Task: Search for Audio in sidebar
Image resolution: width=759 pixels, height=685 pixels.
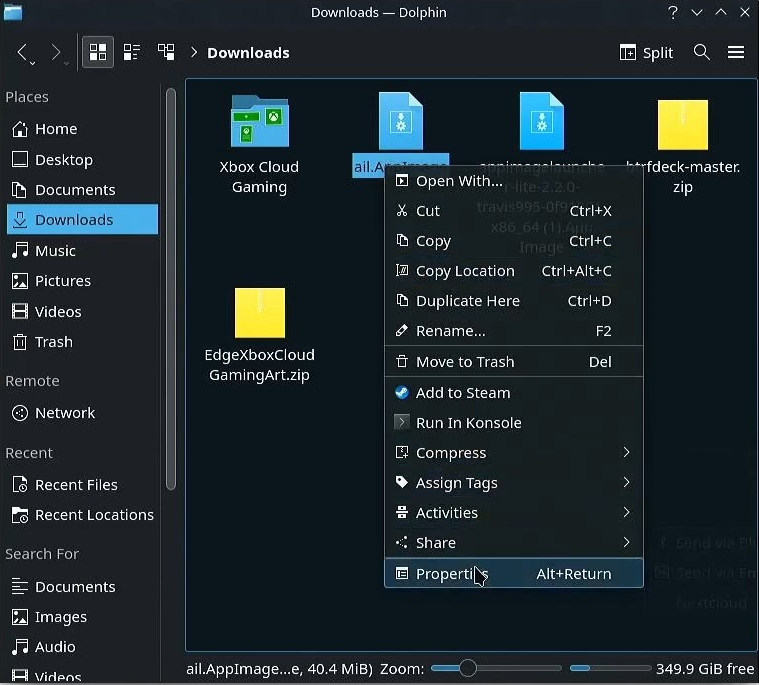Action: point(82,647)
